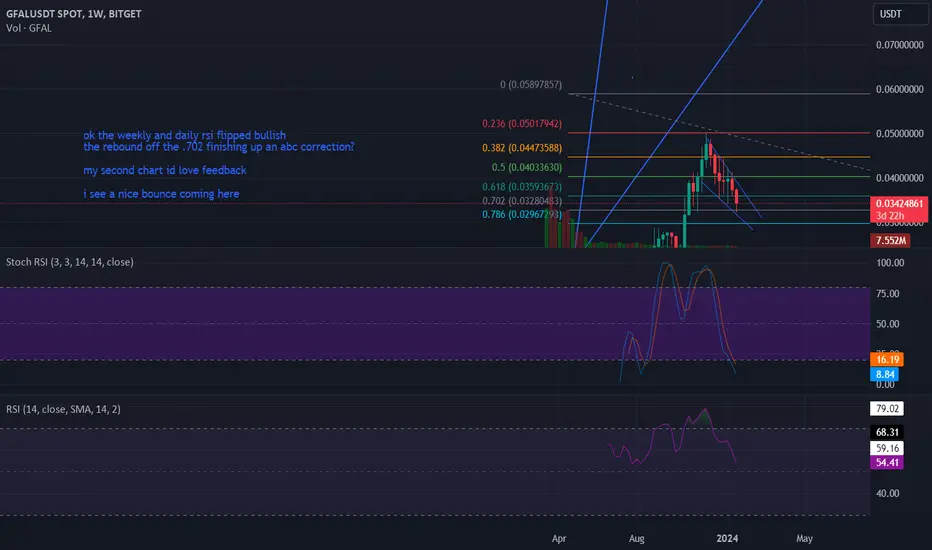Select the RSI (14, close, SMA, 14, 2) legend
The image size is (932, 550).
coord(63,409)
